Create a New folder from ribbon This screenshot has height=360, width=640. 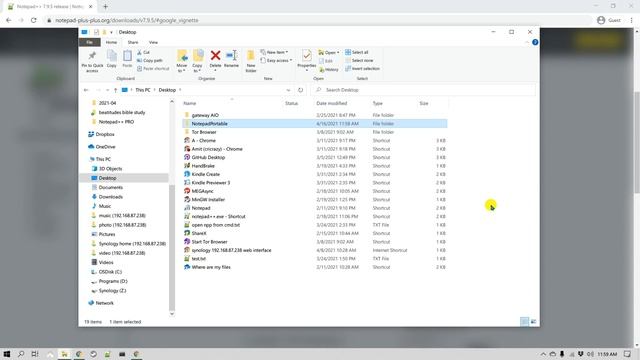point(251,61)
